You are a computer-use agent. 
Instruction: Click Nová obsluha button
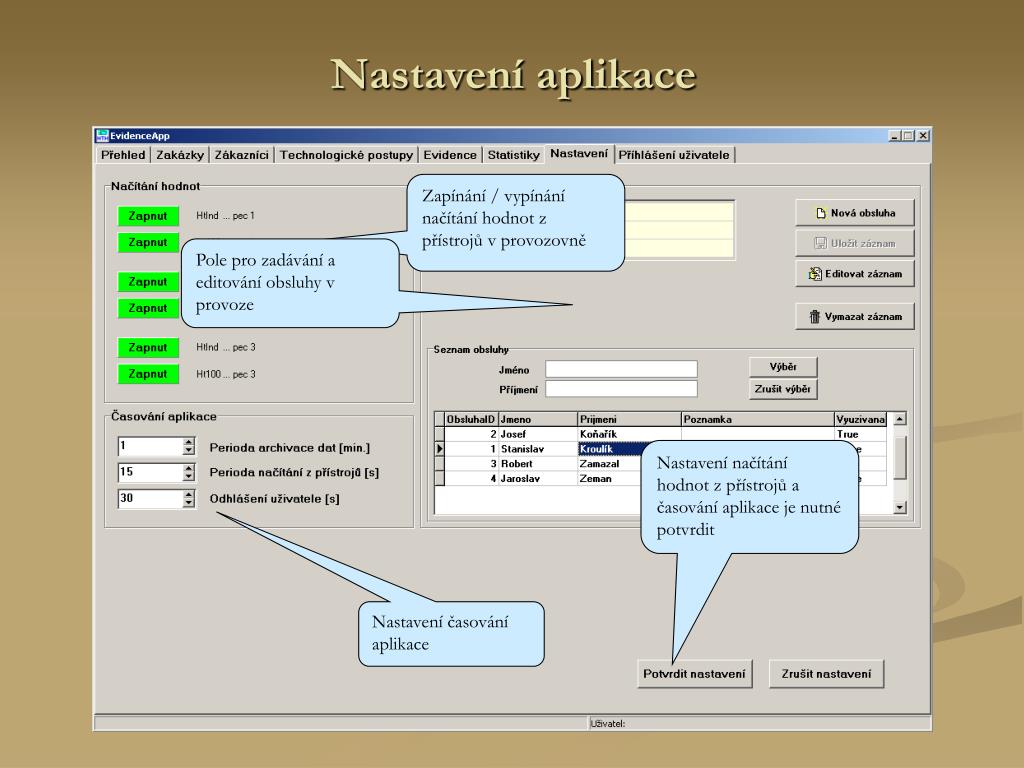[855, 213]
